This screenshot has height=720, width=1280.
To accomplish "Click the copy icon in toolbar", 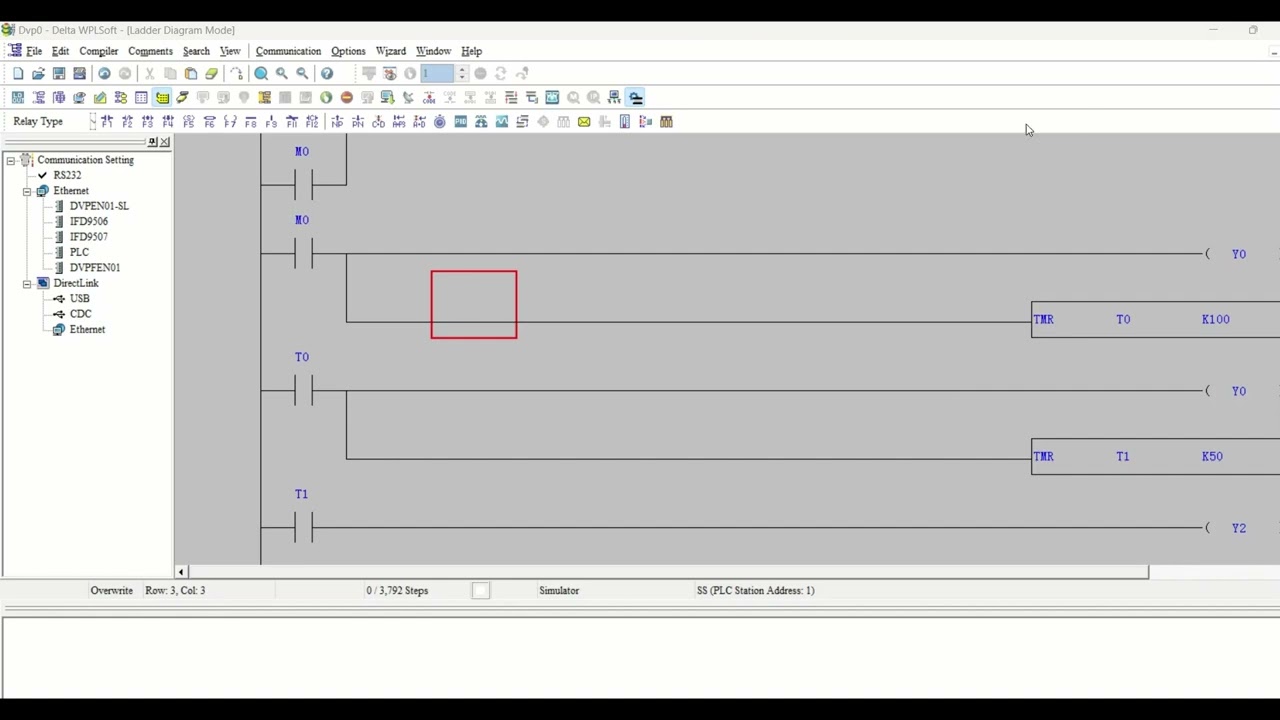I will [170, 74].
